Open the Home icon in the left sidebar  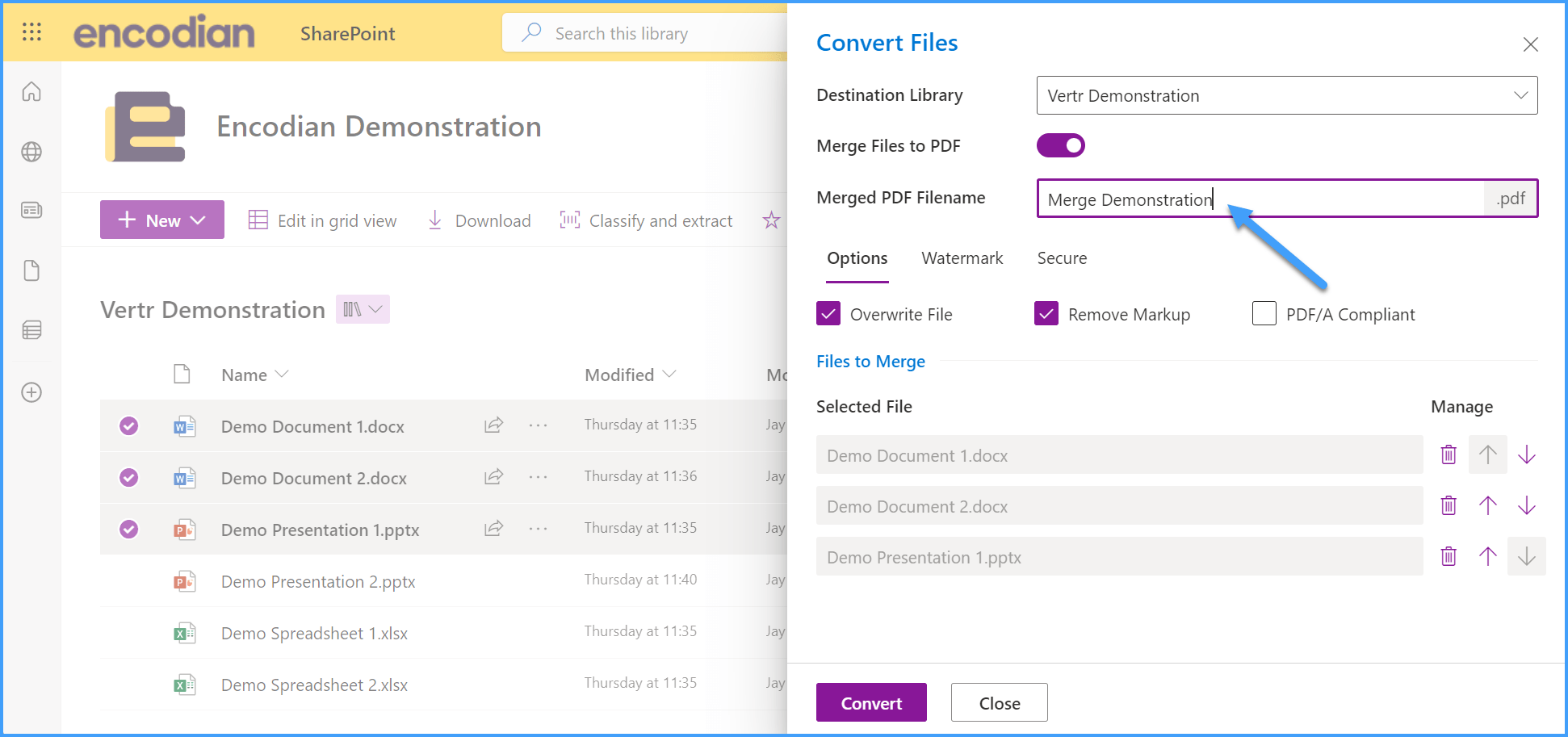[31, 91]
